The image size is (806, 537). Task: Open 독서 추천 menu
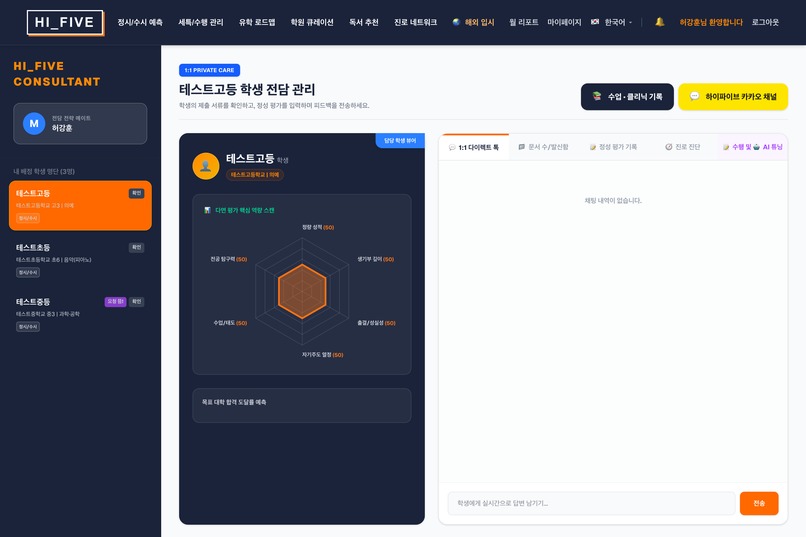click(363, 22)
